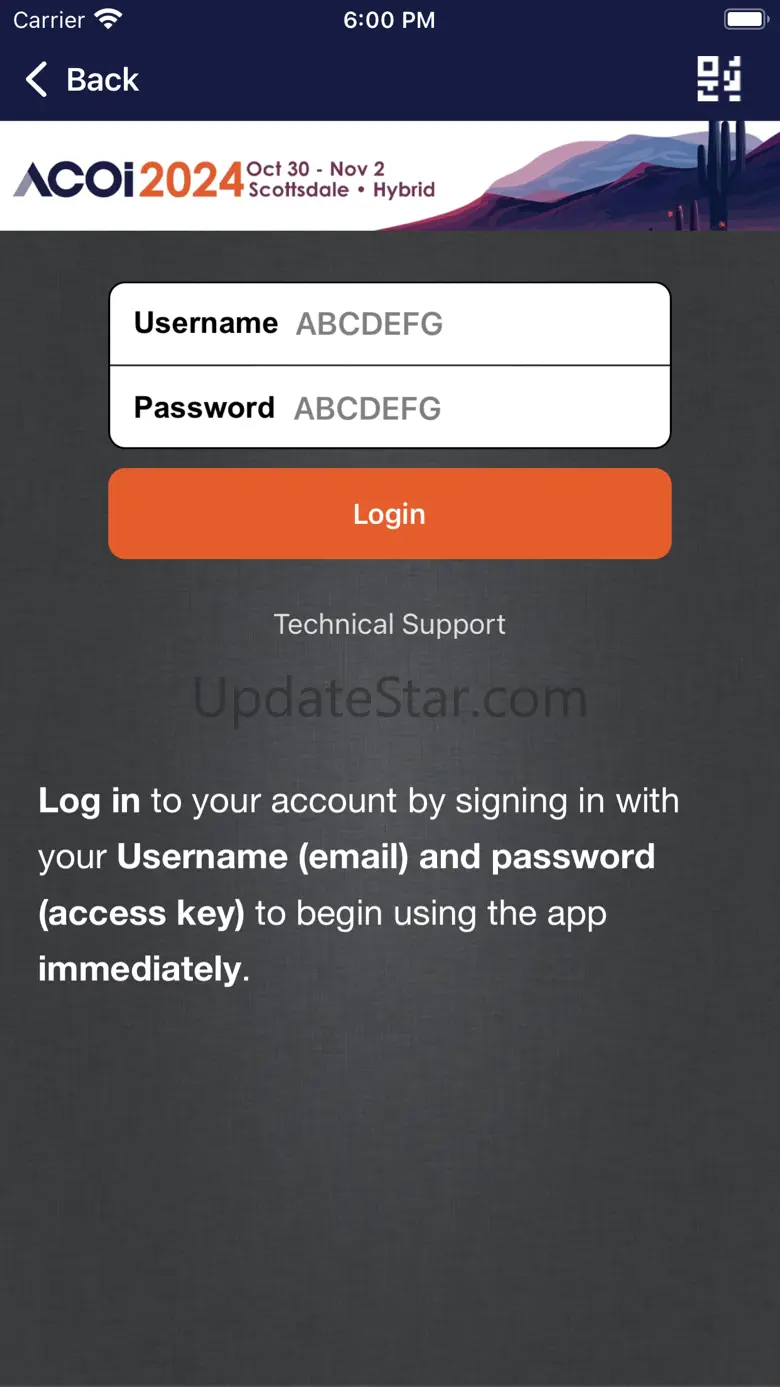Click the ACOI logo in banner
The image size is (780, 1387).
(74, 180)
